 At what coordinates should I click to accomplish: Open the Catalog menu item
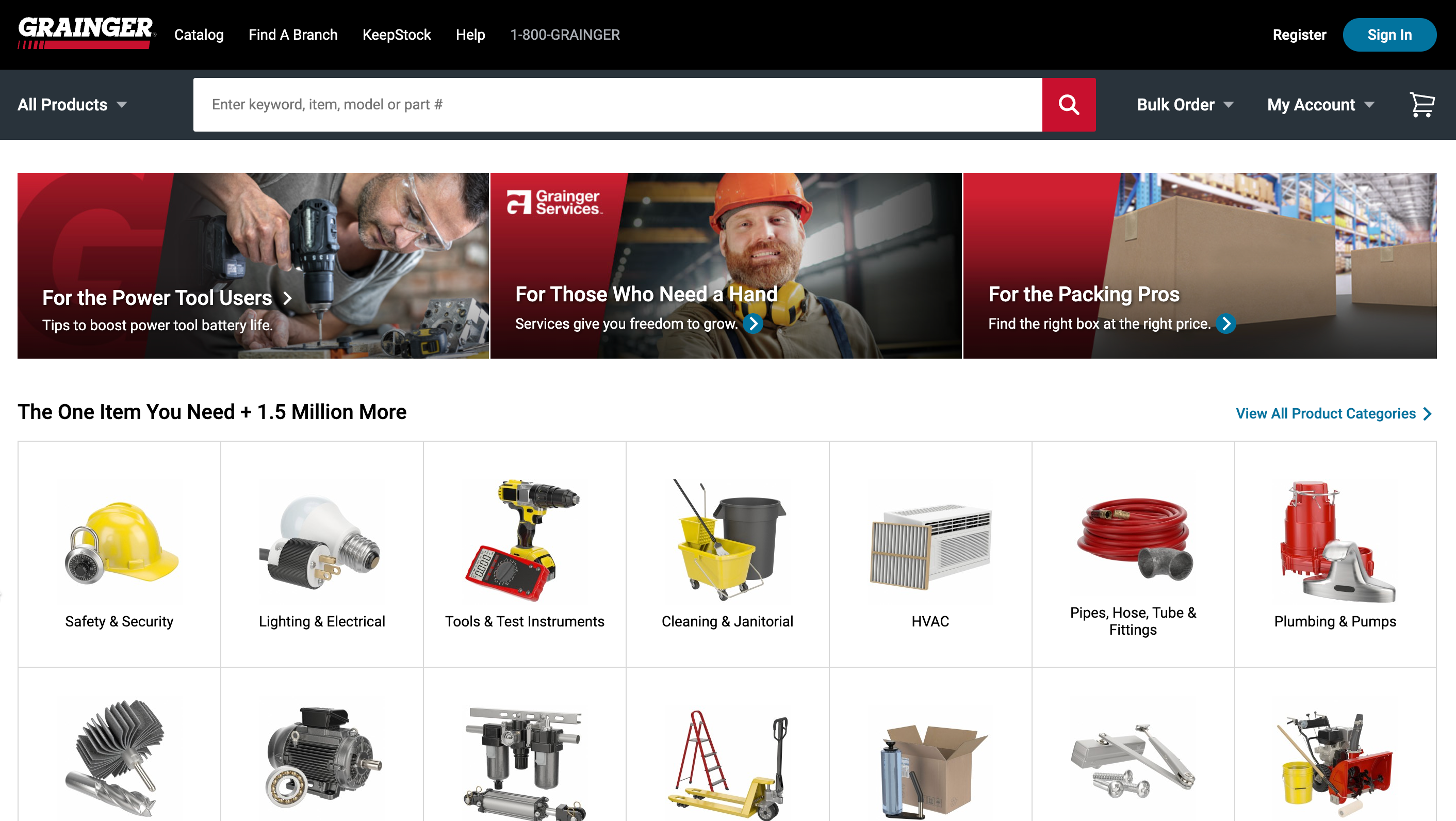199,35
